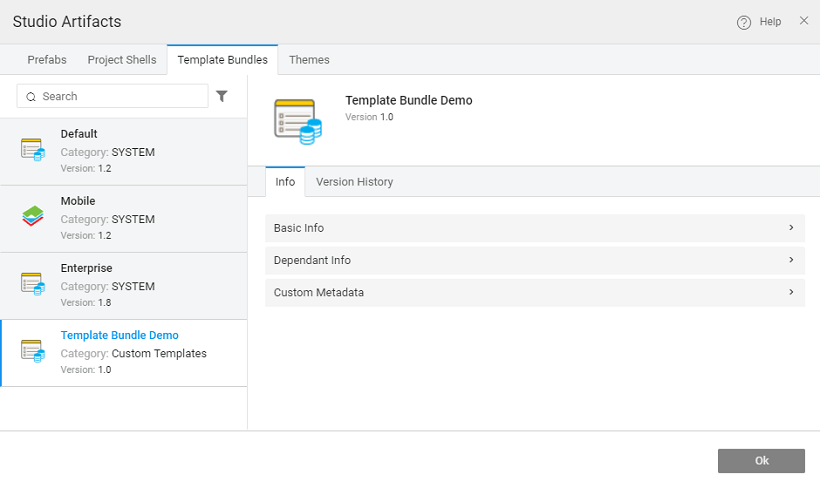Expand the Basic Info section
820x488 pixels.
click(534, 228)
